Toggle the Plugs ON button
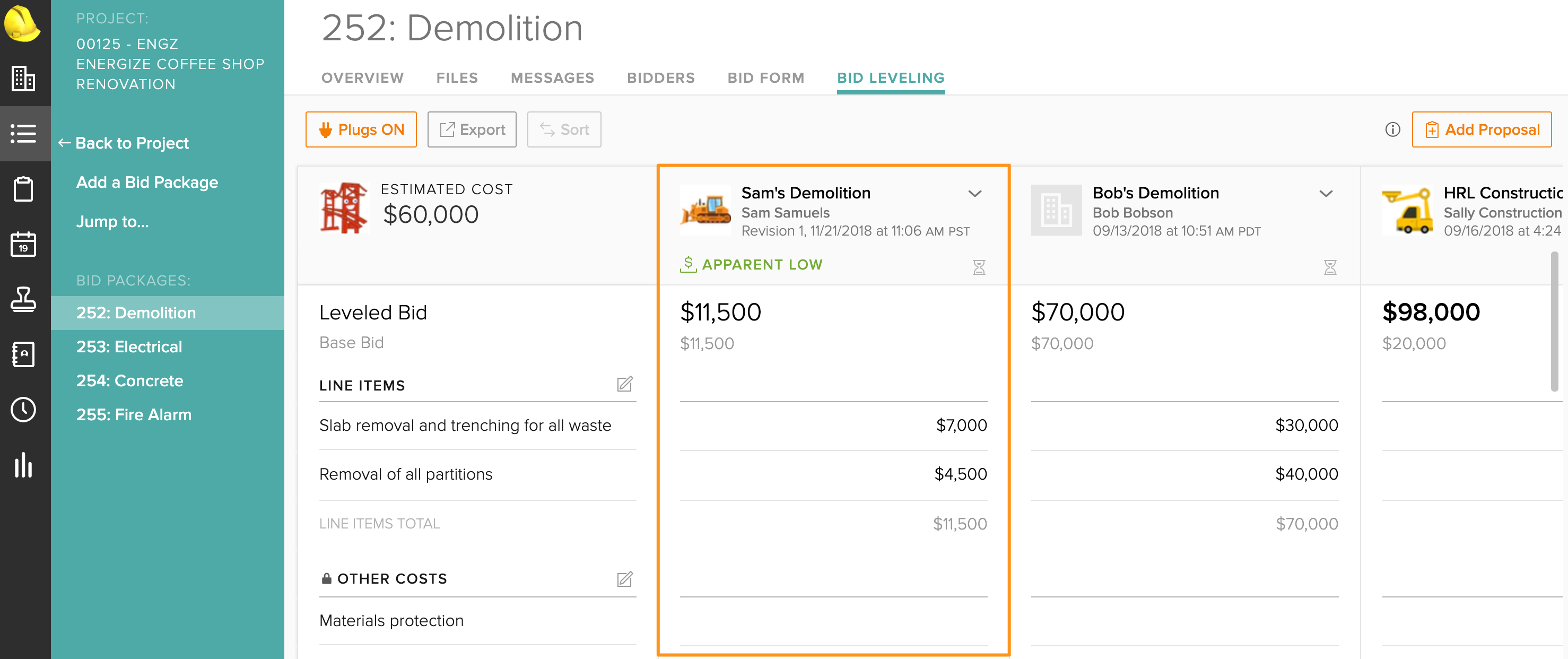This screenshot has width=1568, height=659. tap(361, 129)
